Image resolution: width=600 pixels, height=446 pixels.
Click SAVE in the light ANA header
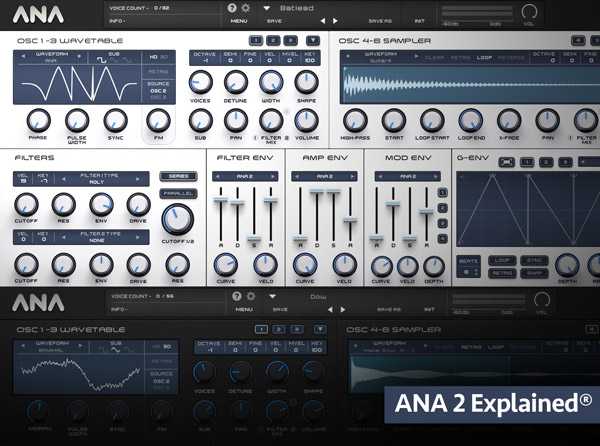274,21
